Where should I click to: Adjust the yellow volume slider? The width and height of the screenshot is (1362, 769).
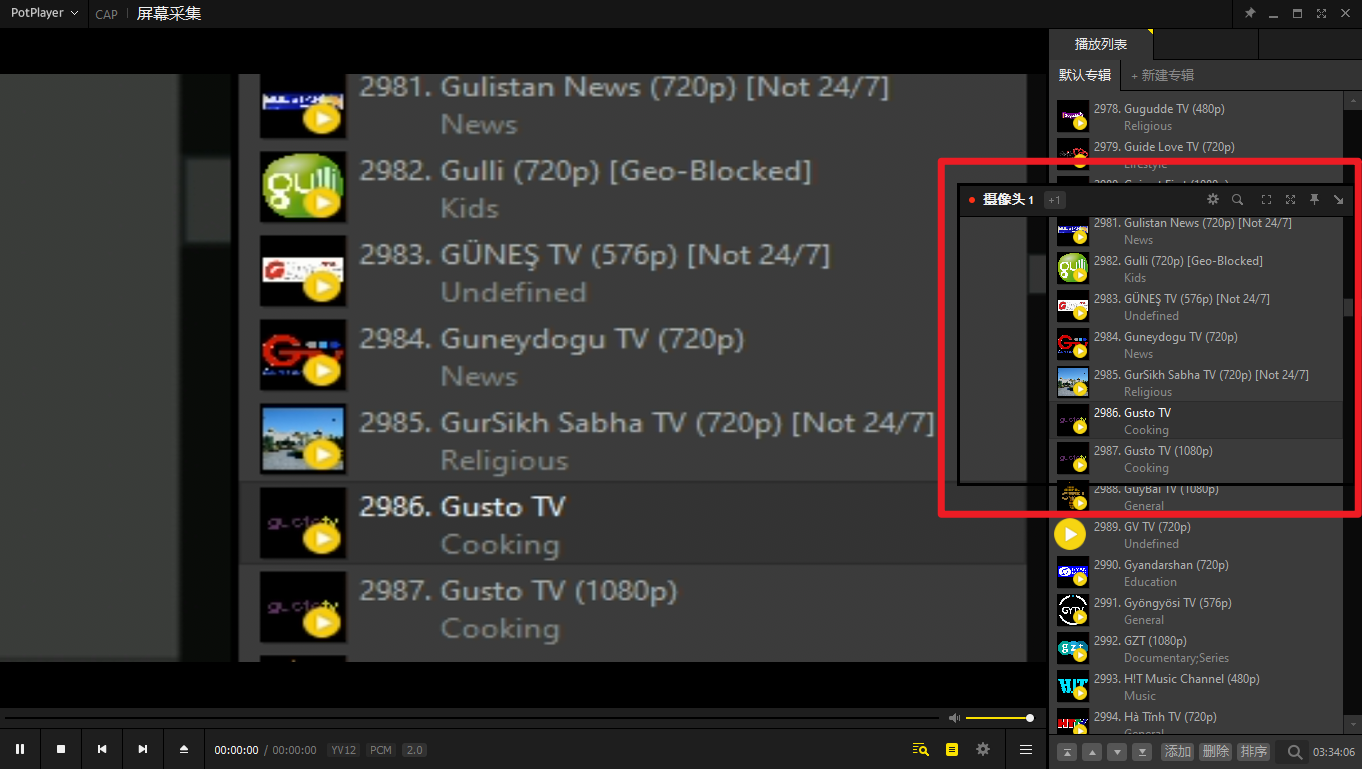pos(999,718)
